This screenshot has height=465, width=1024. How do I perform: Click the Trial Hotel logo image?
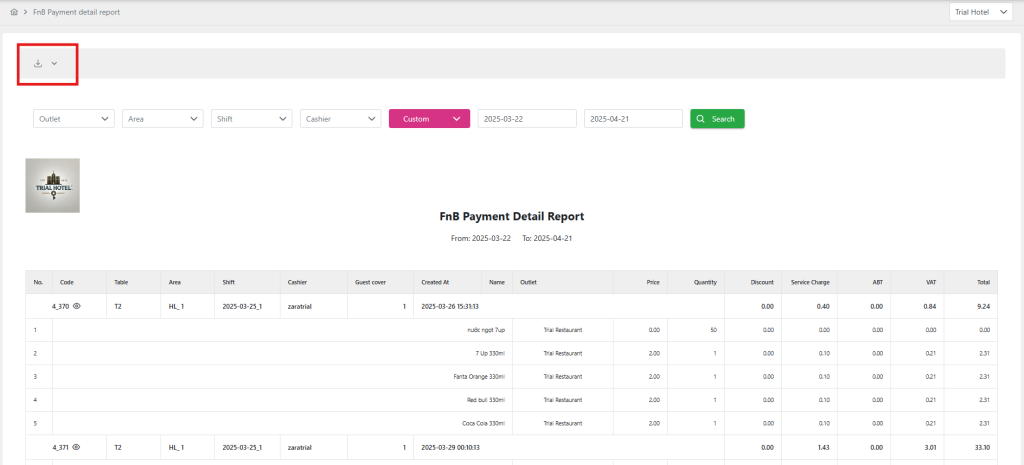click(52, 185)
